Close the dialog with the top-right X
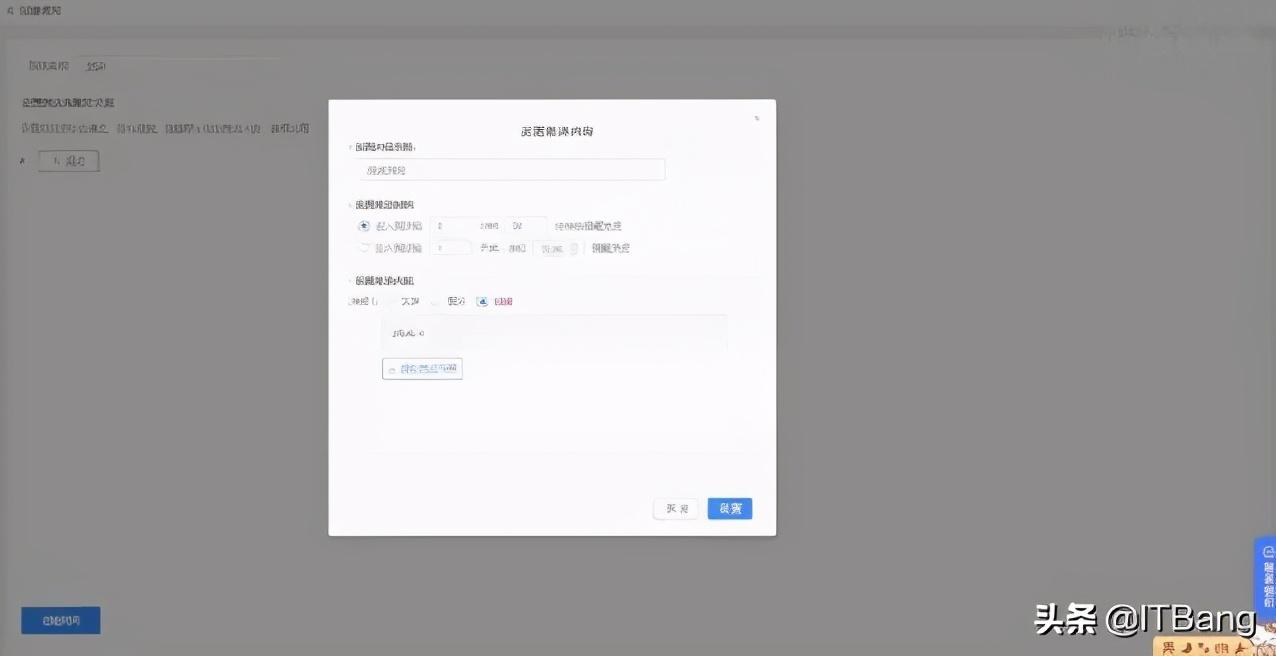This screenshot has width=1276, height=656. point(757,118)
